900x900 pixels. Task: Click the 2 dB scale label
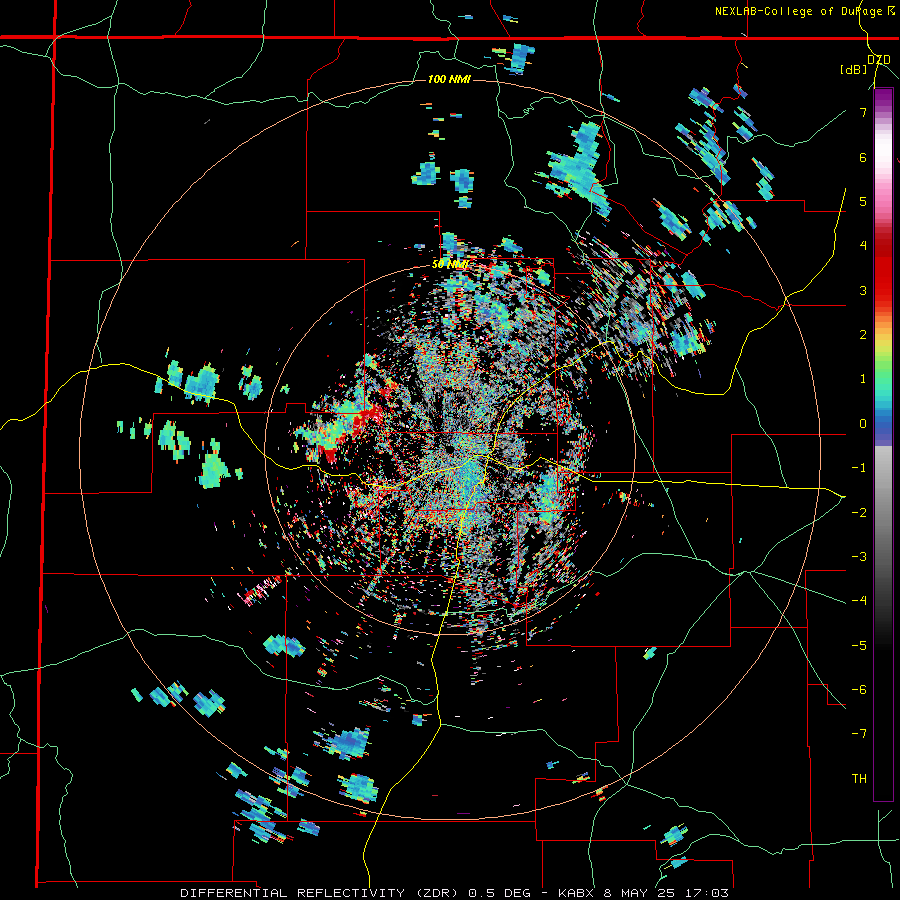(863, 335)
